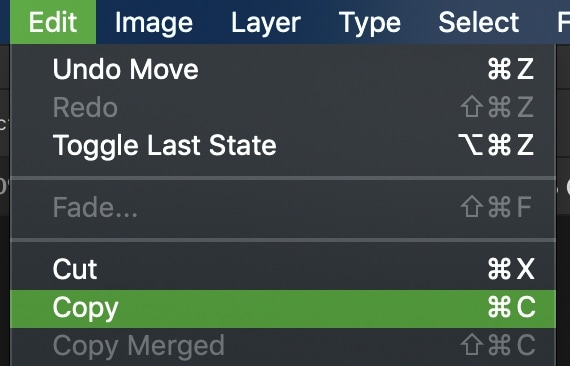Click the ⌘X shortcut beside Cut
Image resolution: width=570 pixels, height=366 pixels.
[511, 269]
